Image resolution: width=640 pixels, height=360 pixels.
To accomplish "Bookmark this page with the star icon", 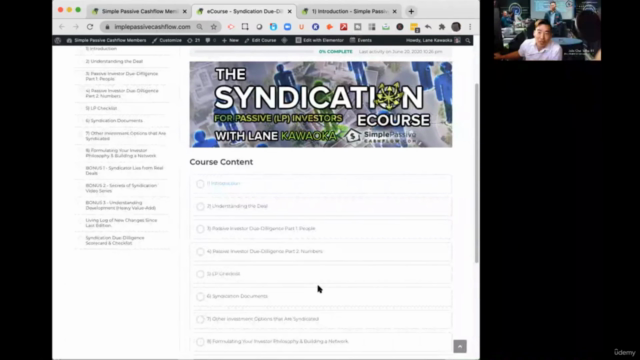I will pos(213,27).
